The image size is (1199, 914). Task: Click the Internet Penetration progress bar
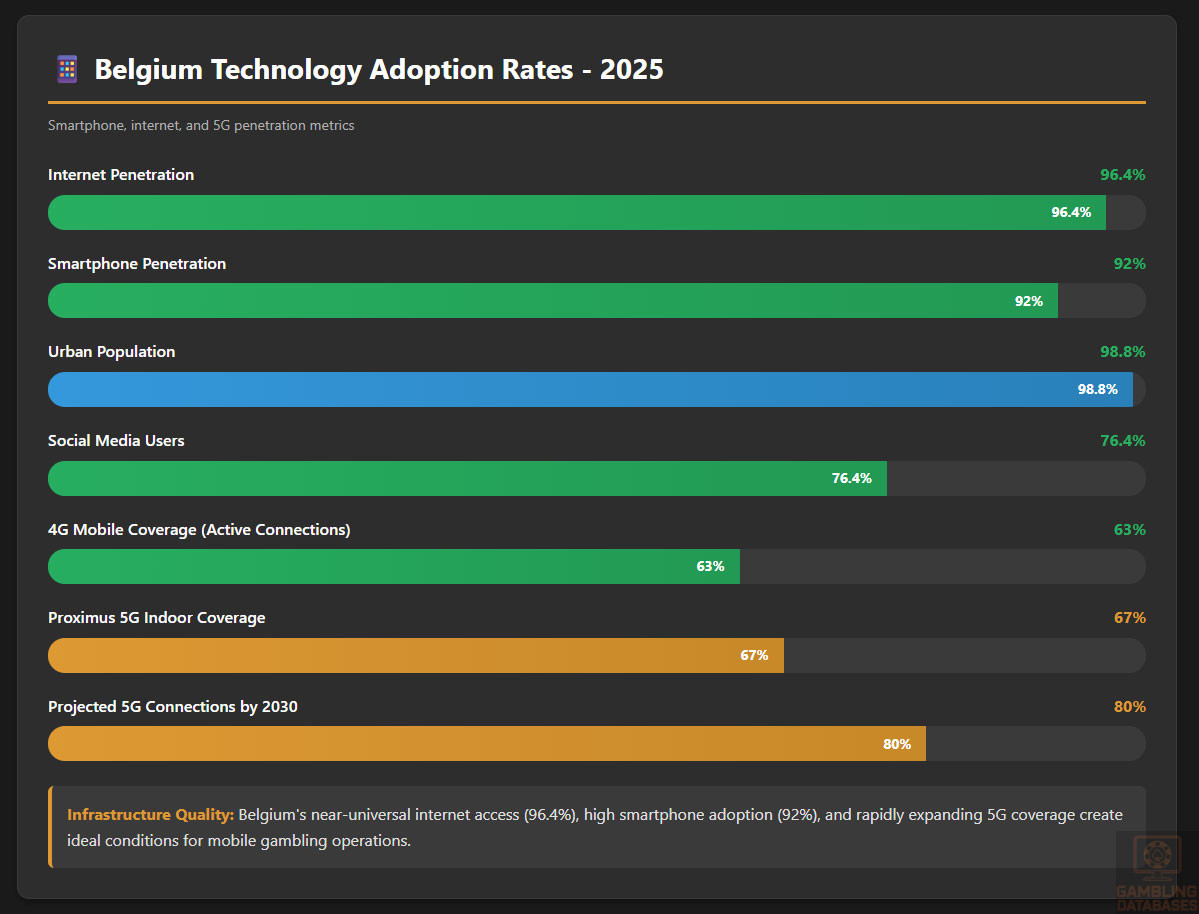(576, 213)
